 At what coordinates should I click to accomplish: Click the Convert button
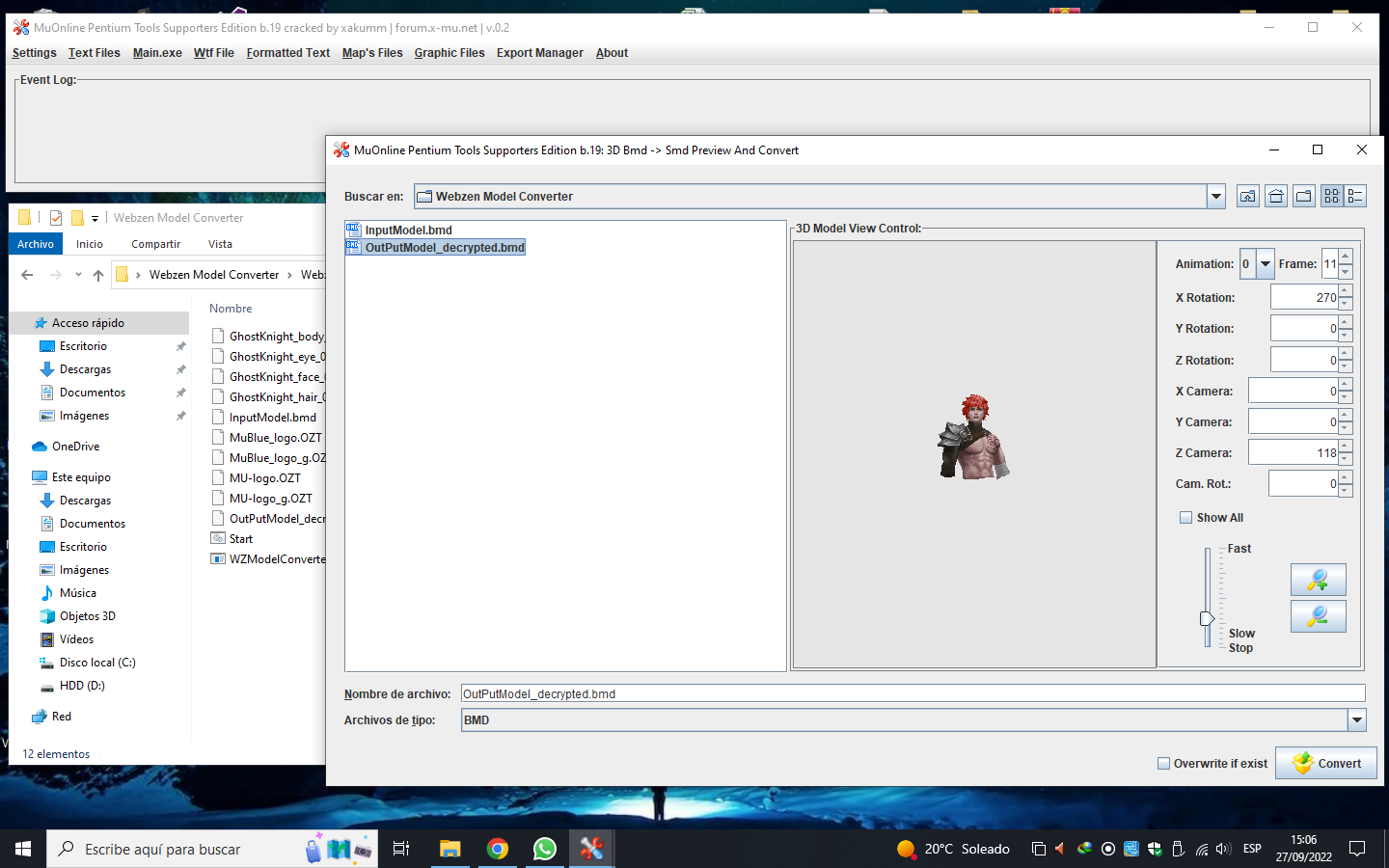[1325, 763]
